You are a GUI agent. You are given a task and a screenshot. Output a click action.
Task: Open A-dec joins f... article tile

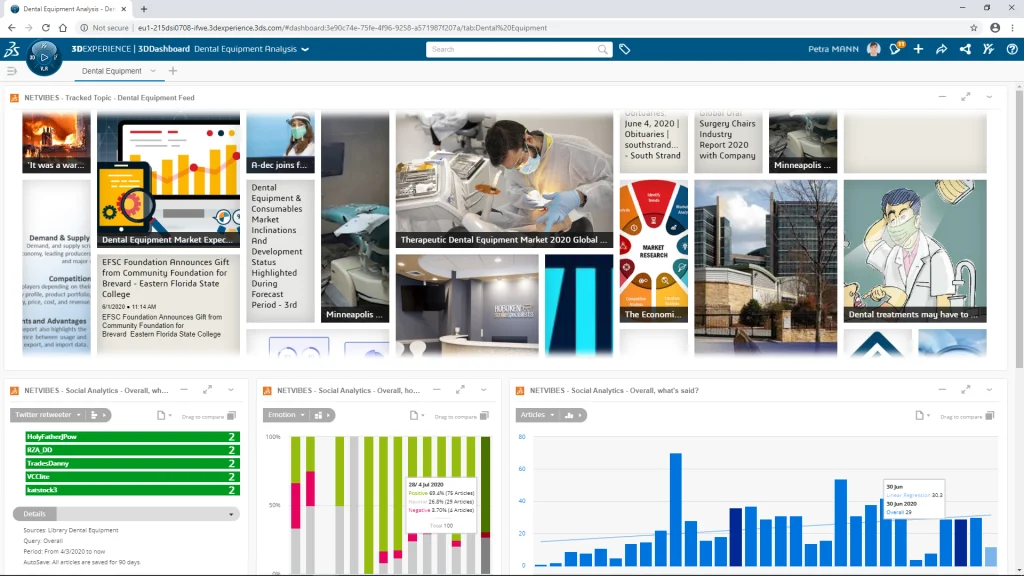point(280,142)
